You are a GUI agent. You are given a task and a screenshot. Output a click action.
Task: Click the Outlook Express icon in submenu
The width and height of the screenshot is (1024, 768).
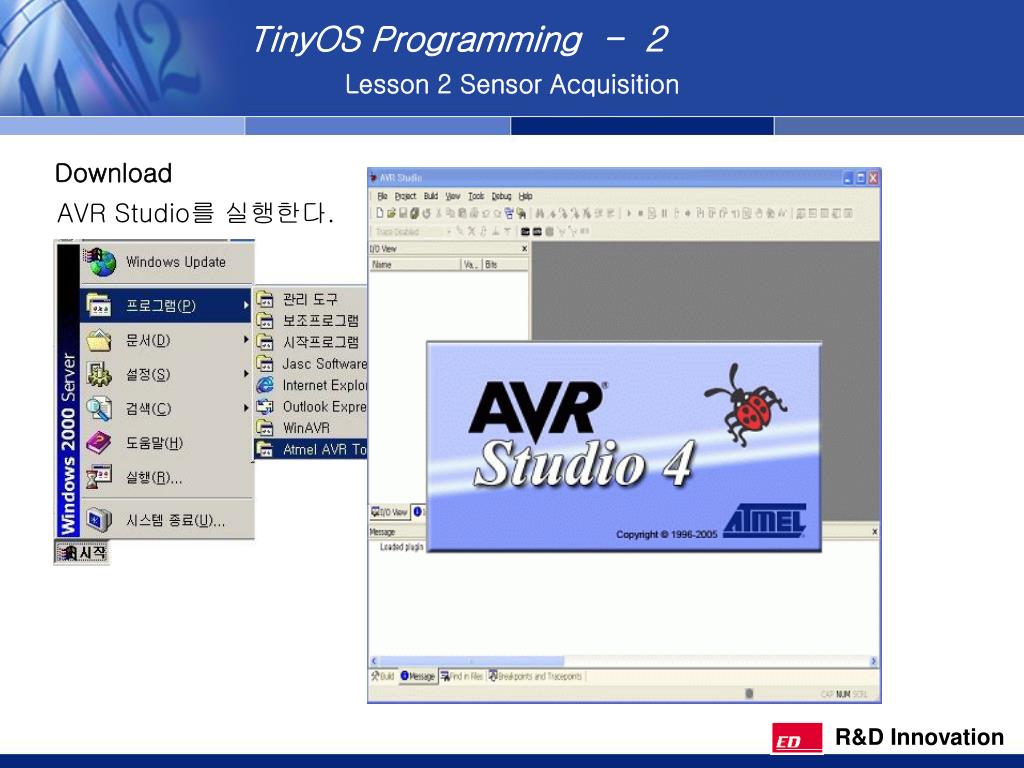tap(265, 407)
